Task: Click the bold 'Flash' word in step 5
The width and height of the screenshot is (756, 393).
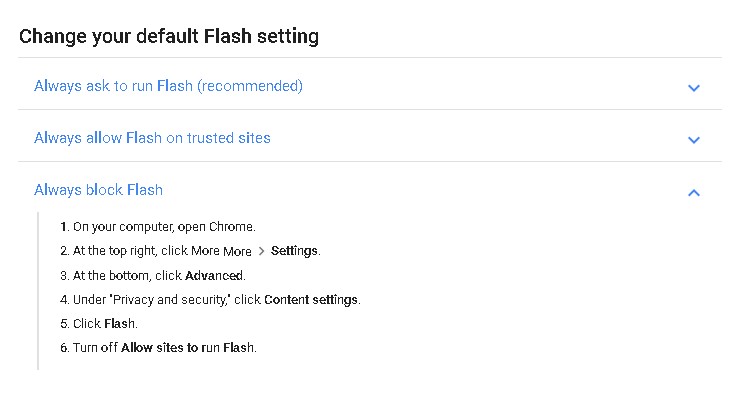Action: (120, 324)
